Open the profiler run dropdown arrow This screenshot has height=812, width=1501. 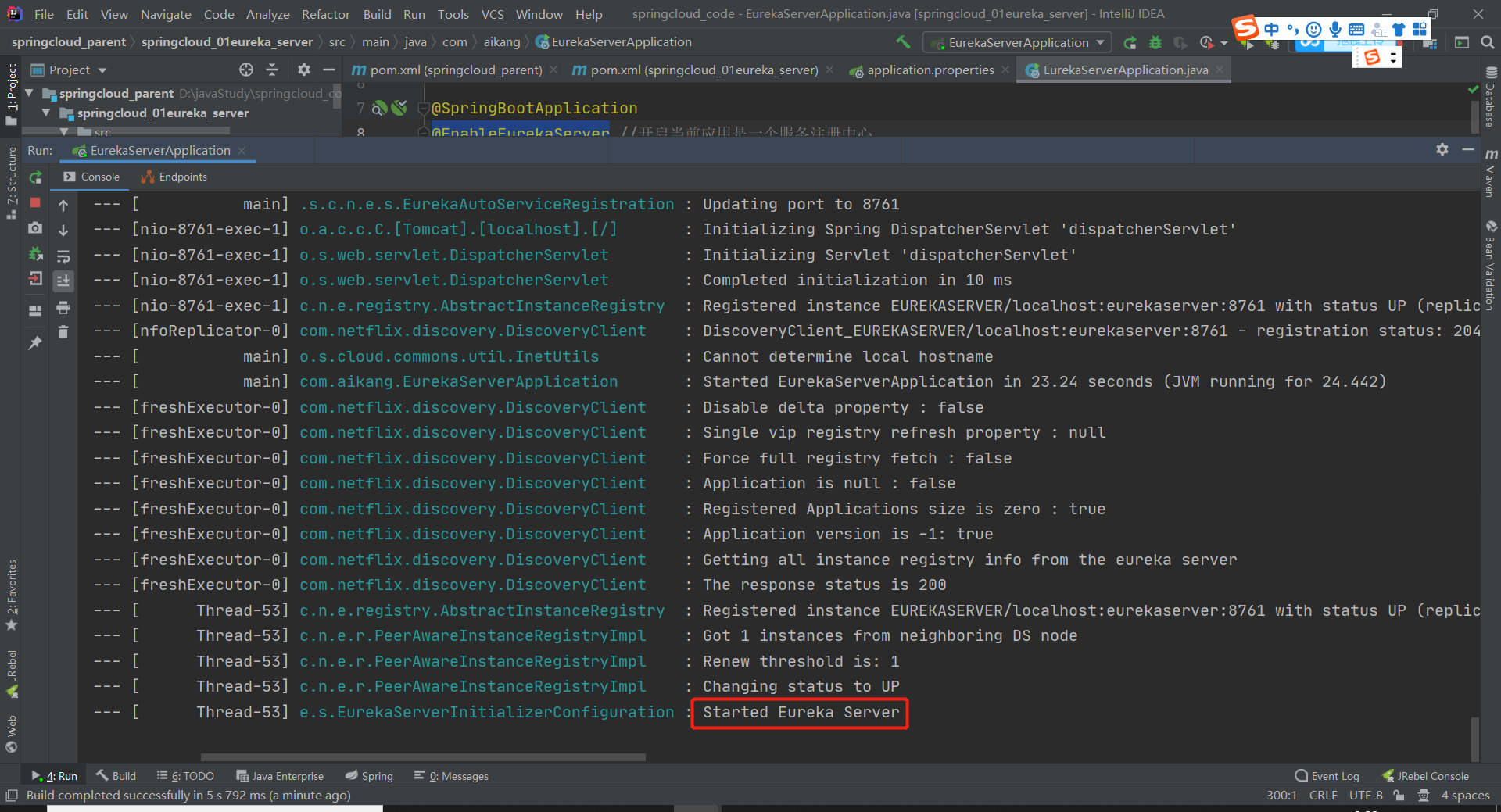[1224, 43]
